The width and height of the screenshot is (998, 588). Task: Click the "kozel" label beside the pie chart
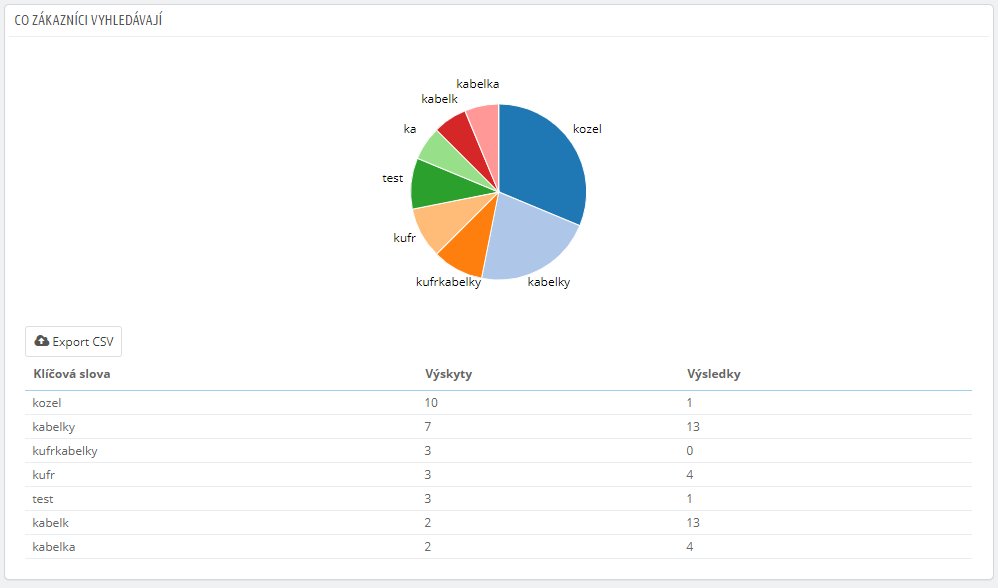click(587, 129)
